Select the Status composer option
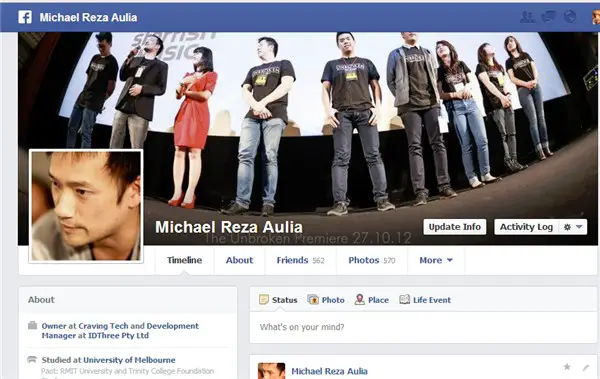Viewport: 600px width, 379px height. (278, 300)
